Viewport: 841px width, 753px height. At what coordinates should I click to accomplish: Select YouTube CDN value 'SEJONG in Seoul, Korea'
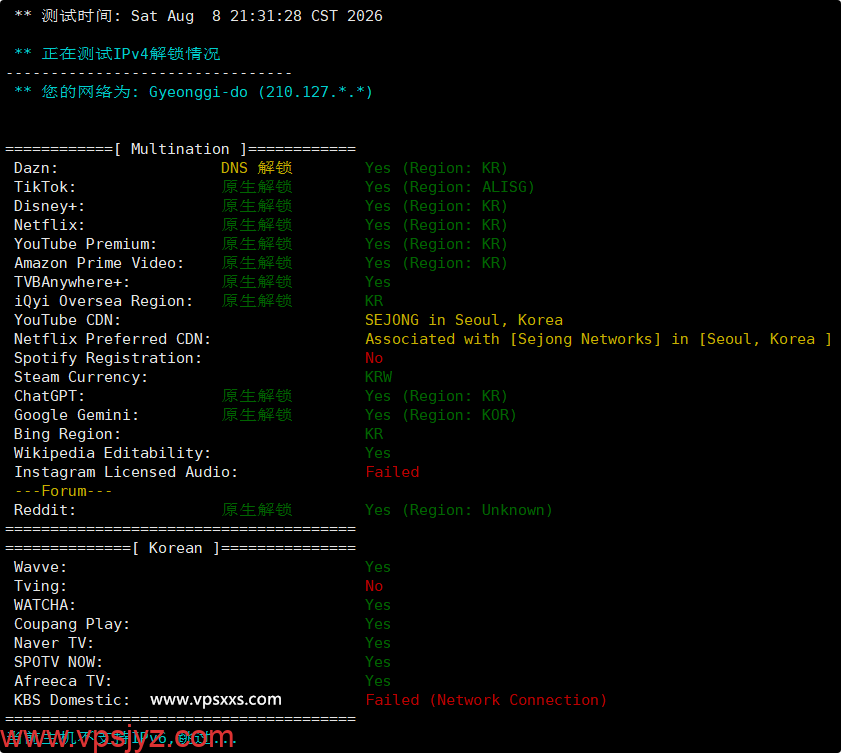pos(463,320)
